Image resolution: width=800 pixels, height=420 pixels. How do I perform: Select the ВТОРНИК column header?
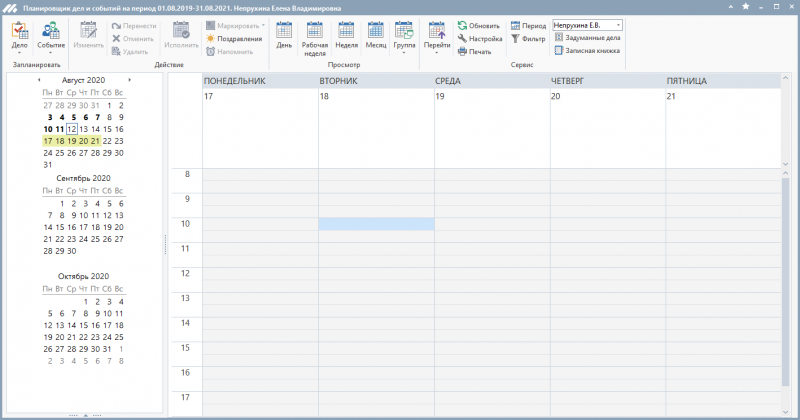coord(376,81)
